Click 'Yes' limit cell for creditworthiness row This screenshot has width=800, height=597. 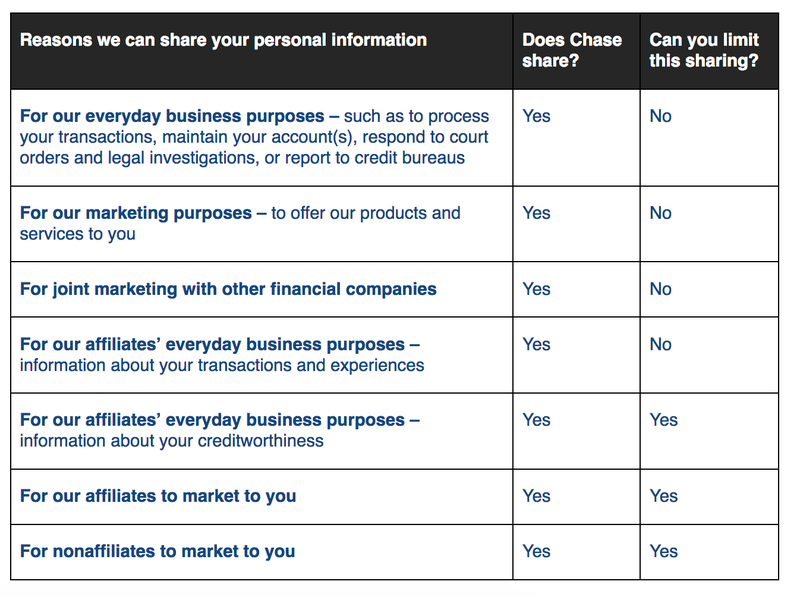[663, 419]
